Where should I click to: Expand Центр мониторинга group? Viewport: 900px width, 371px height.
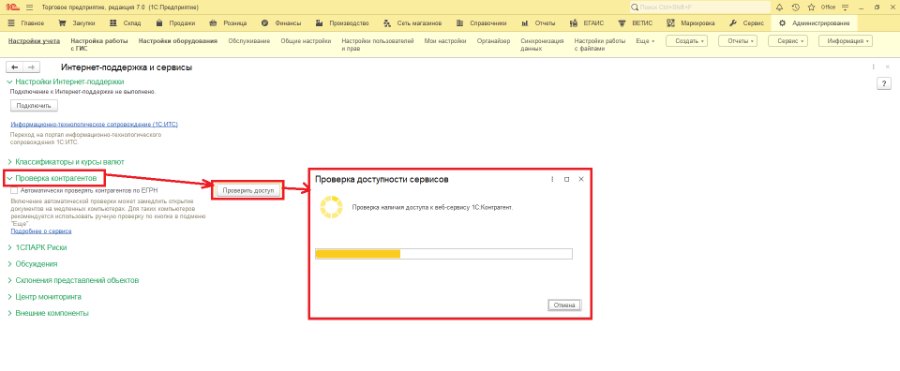[48, 297]
